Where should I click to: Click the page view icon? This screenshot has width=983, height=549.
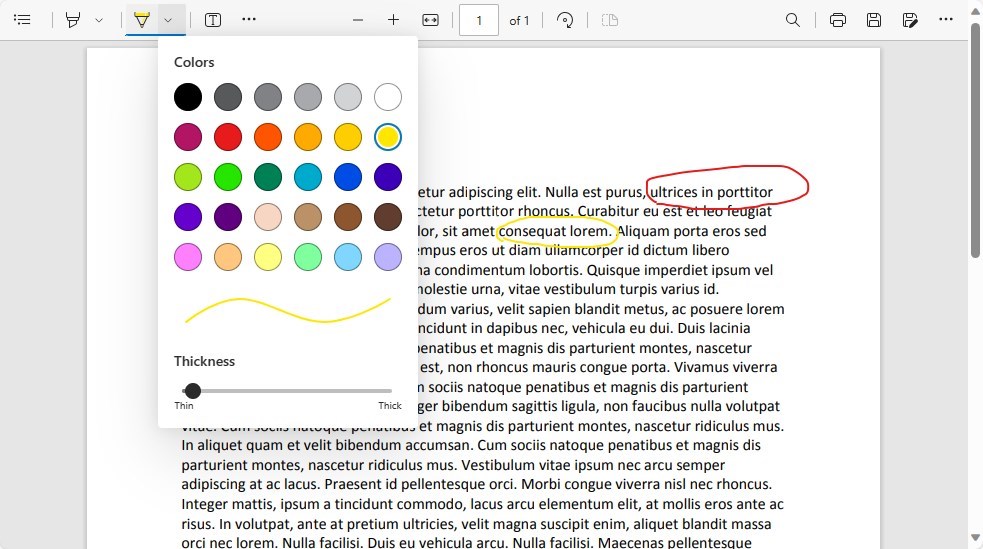[x=610, y=20]
